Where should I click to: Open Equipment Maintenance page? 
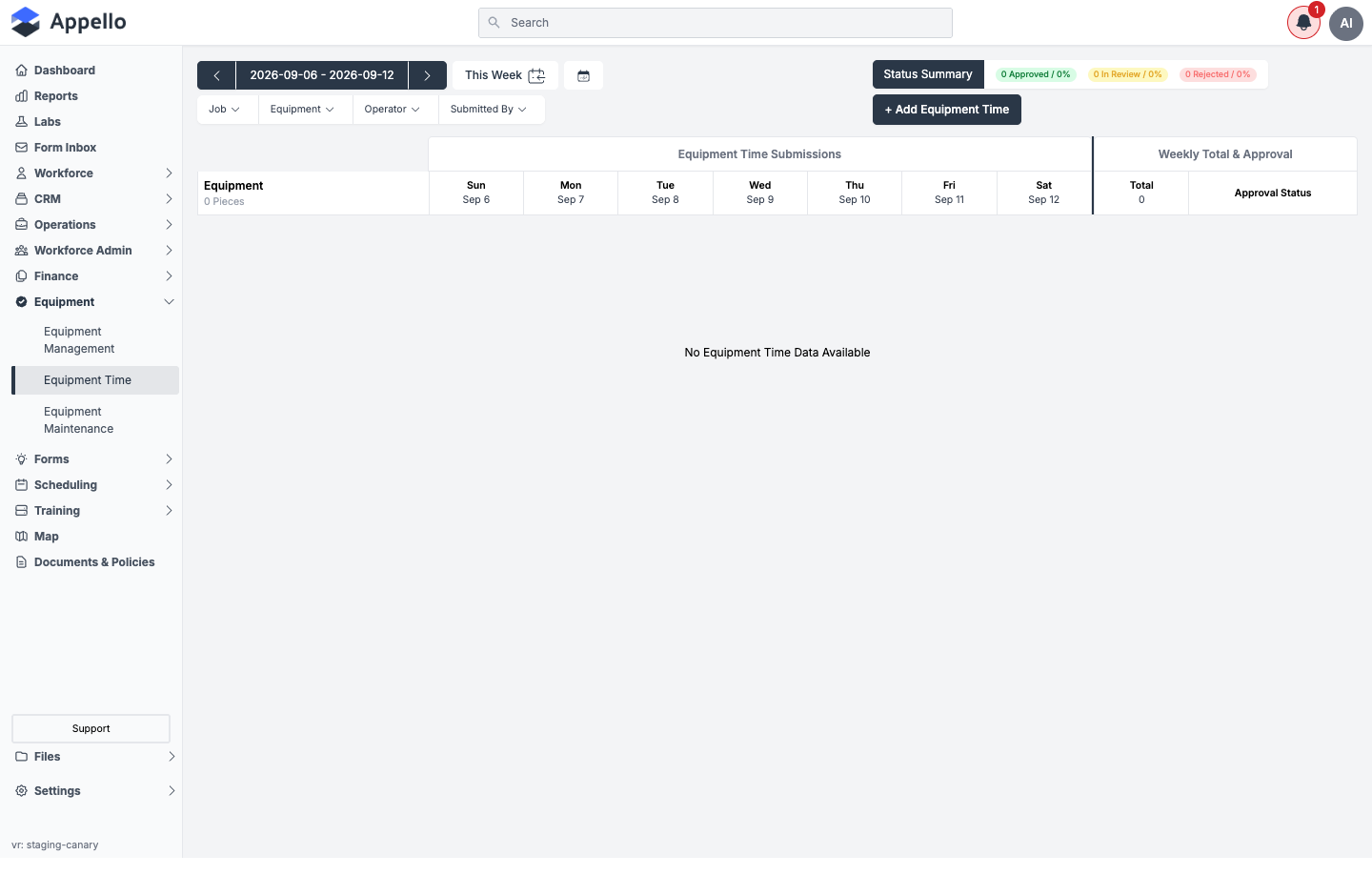95,420
